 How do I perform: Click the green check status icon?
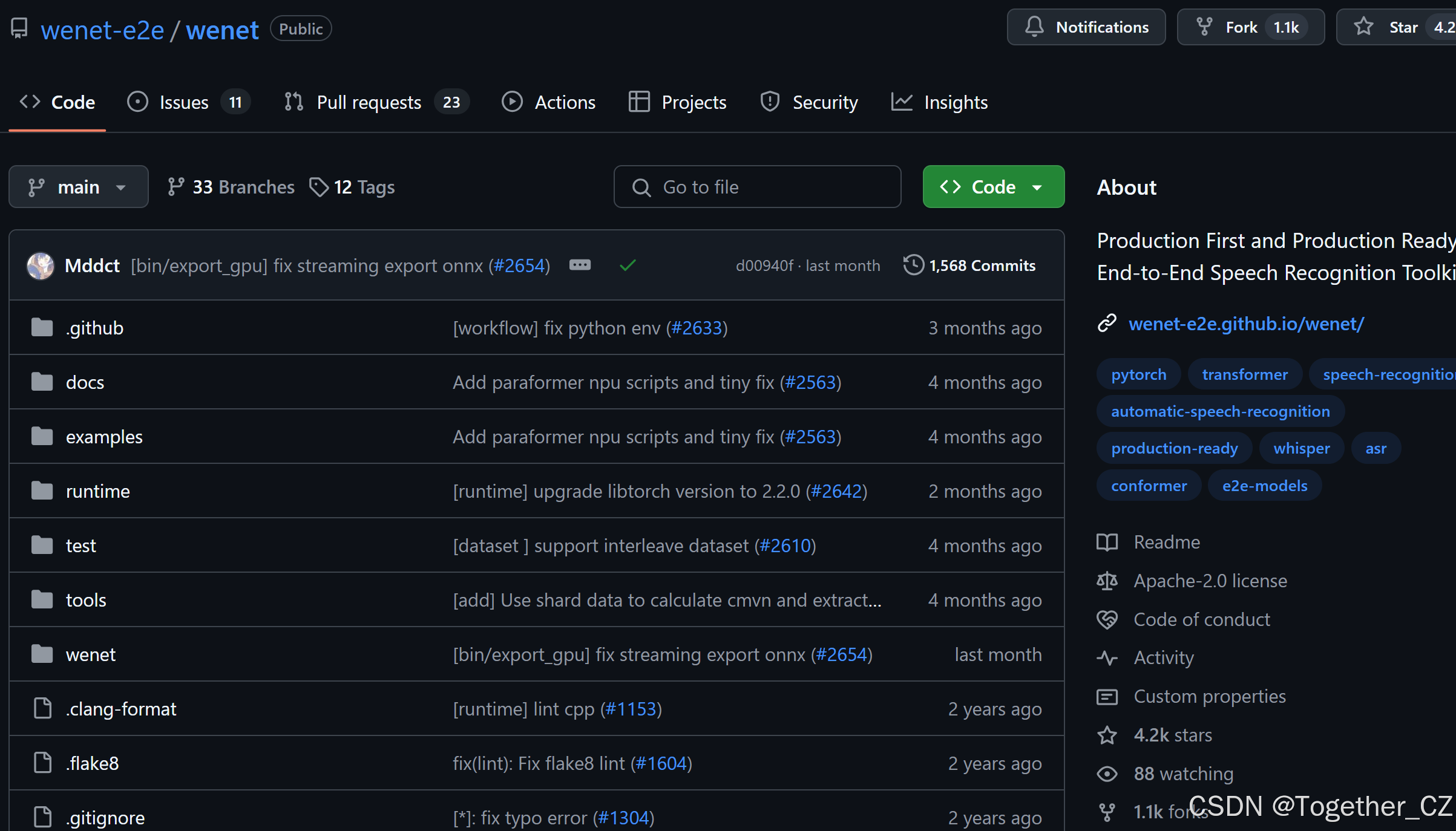(628, 265)
